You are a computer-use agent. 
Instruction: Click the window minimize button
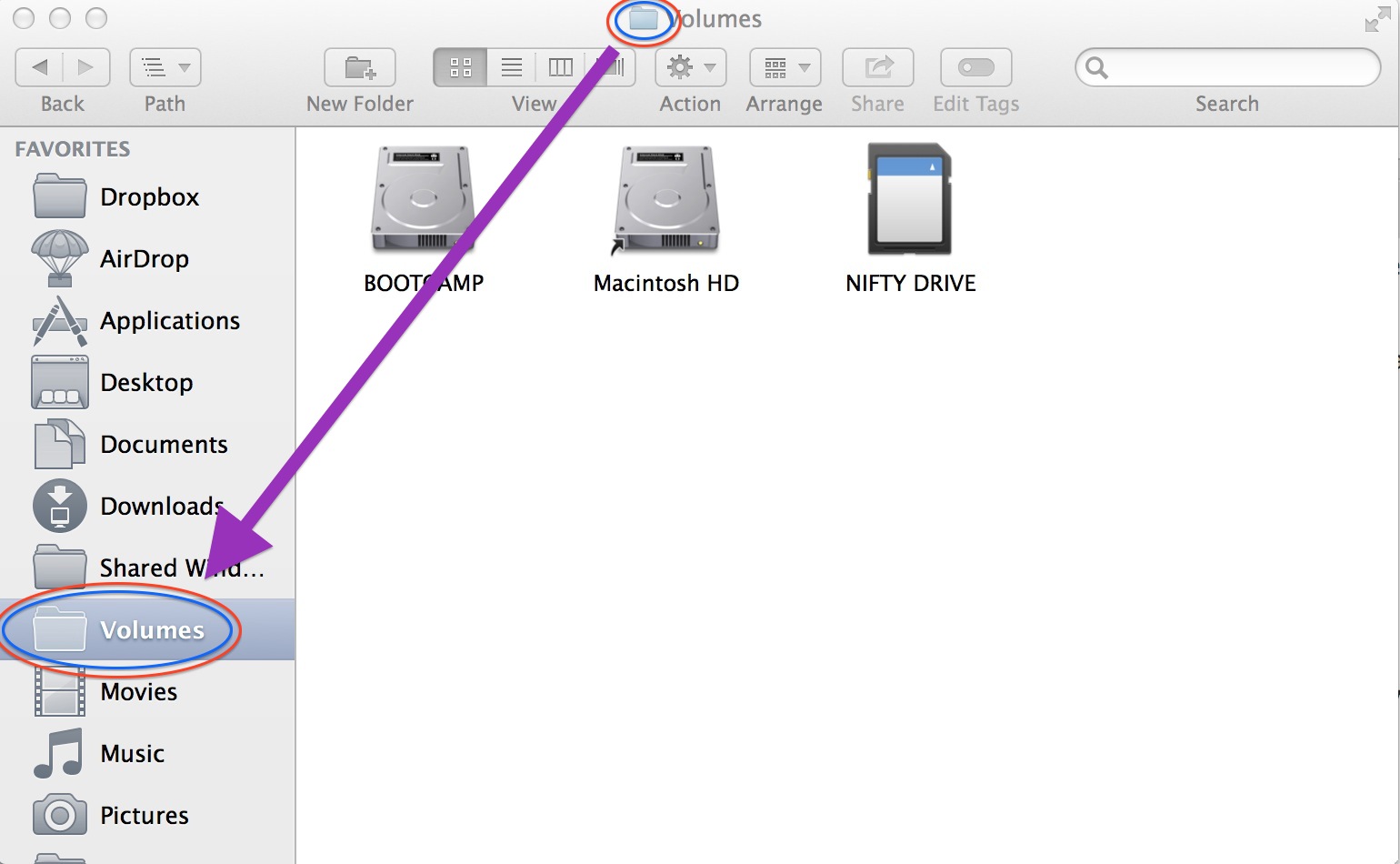click(x=60, y=18)
